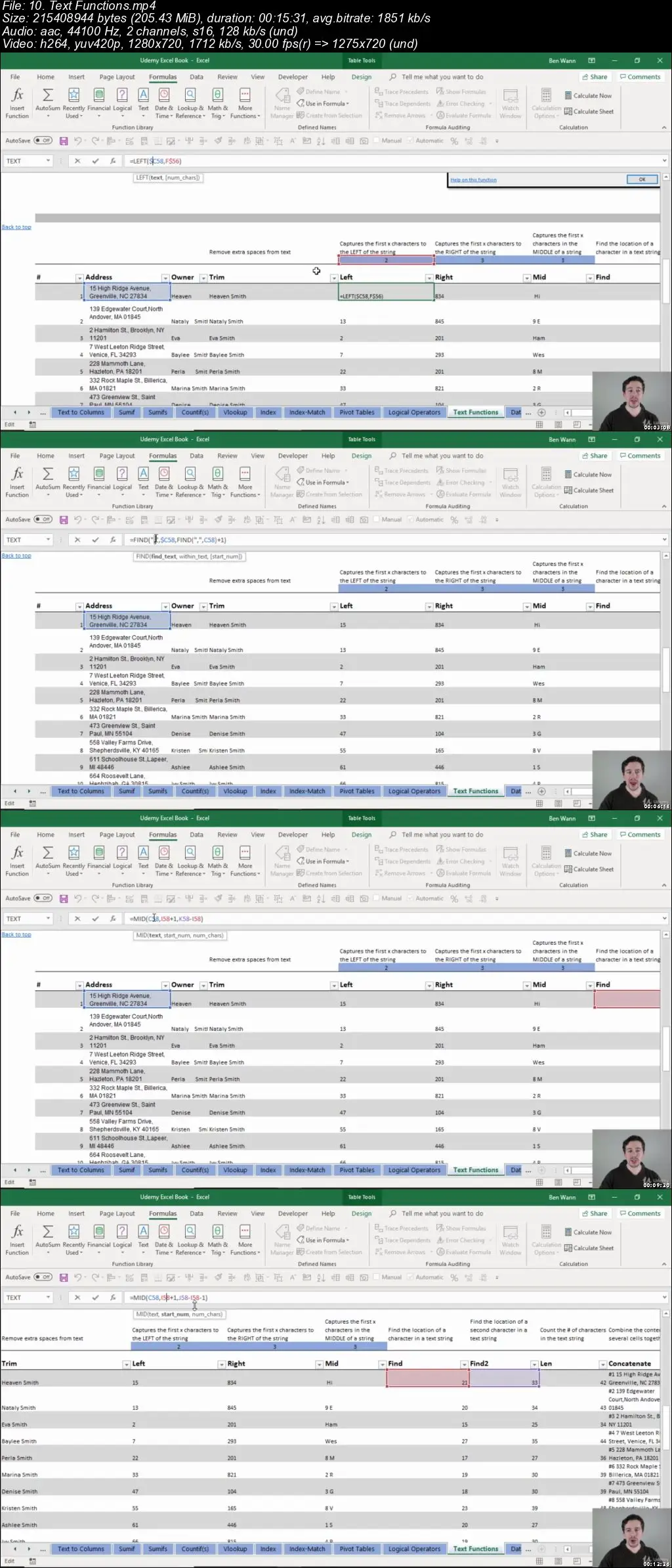Open Owner column filter in 00:03:08 frame

[x=203, y=278]
